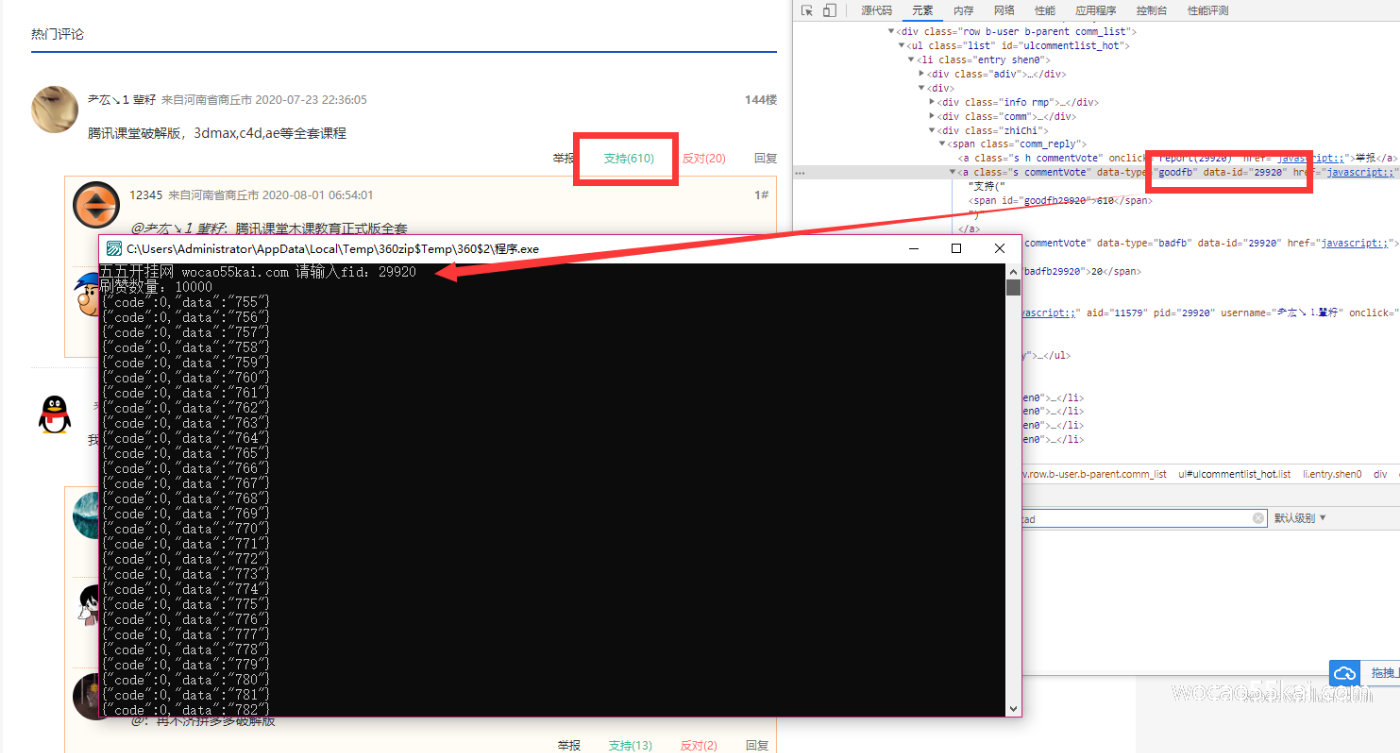Click 支持(610) on the first comment
This screenshot has height=753, width=1400.
click(629, 158)
